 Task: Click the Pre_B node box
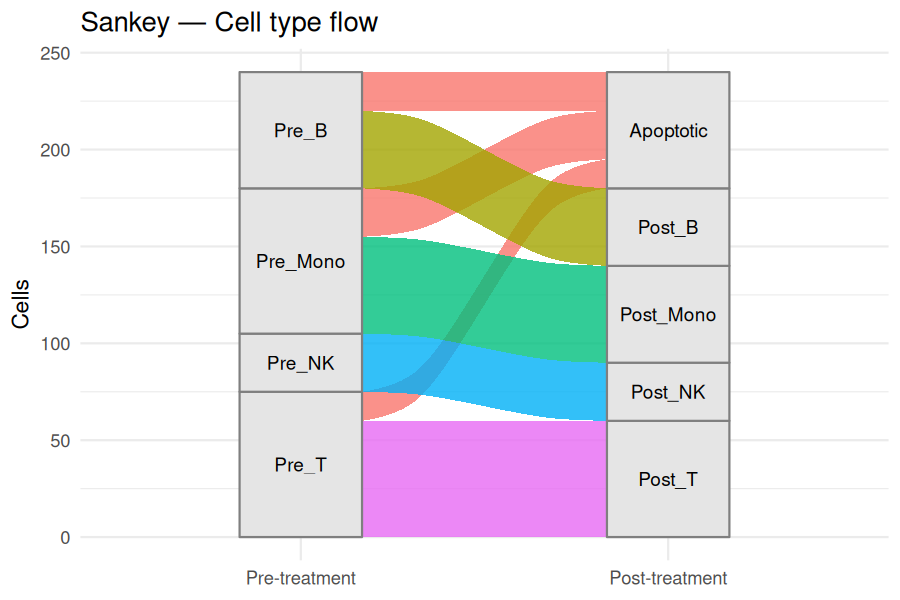pos(301,130)
